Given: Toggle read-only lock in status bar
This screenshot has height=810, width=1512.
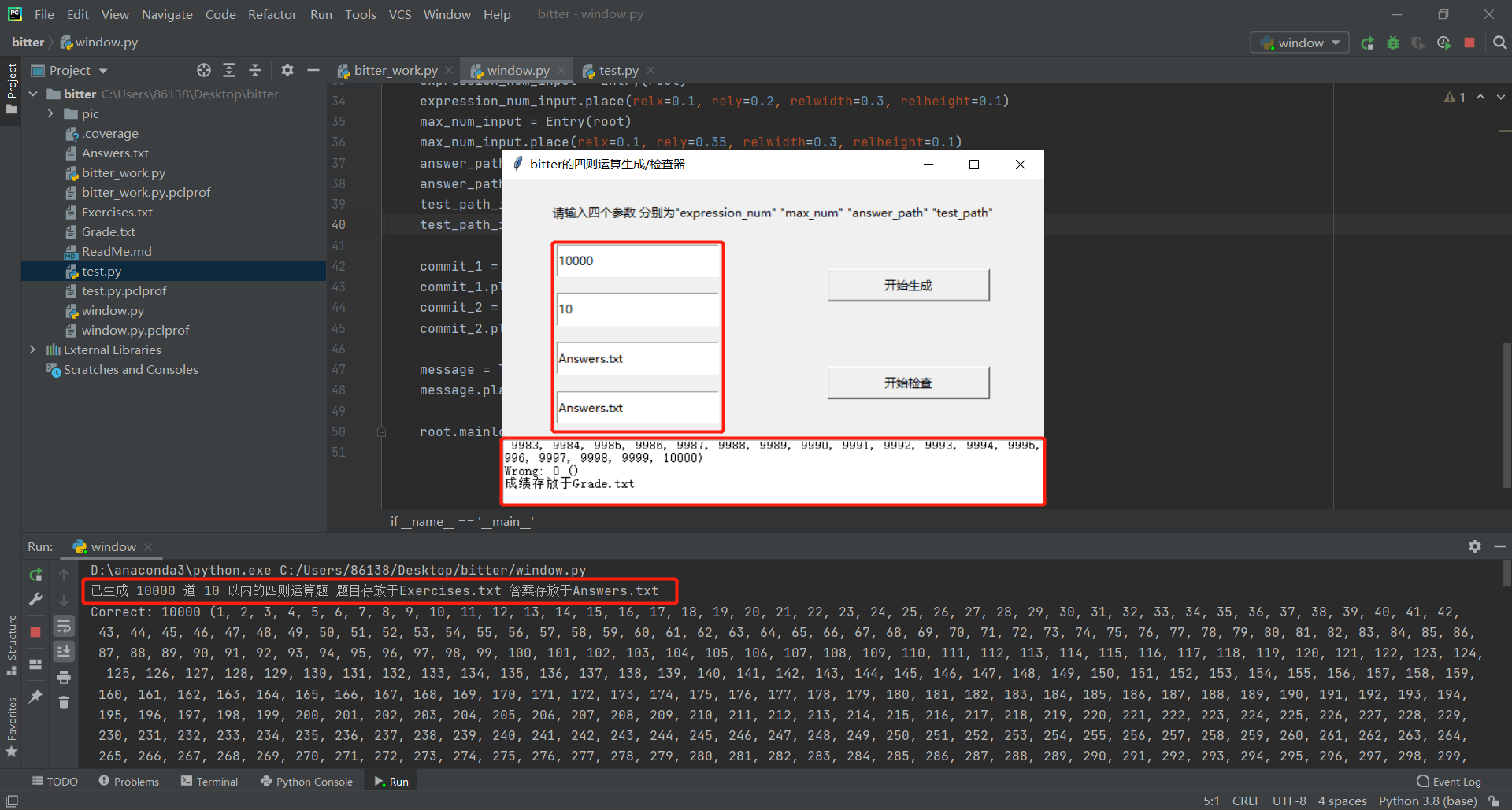Looking at the screenshot, I should [x=1494, y=801].
